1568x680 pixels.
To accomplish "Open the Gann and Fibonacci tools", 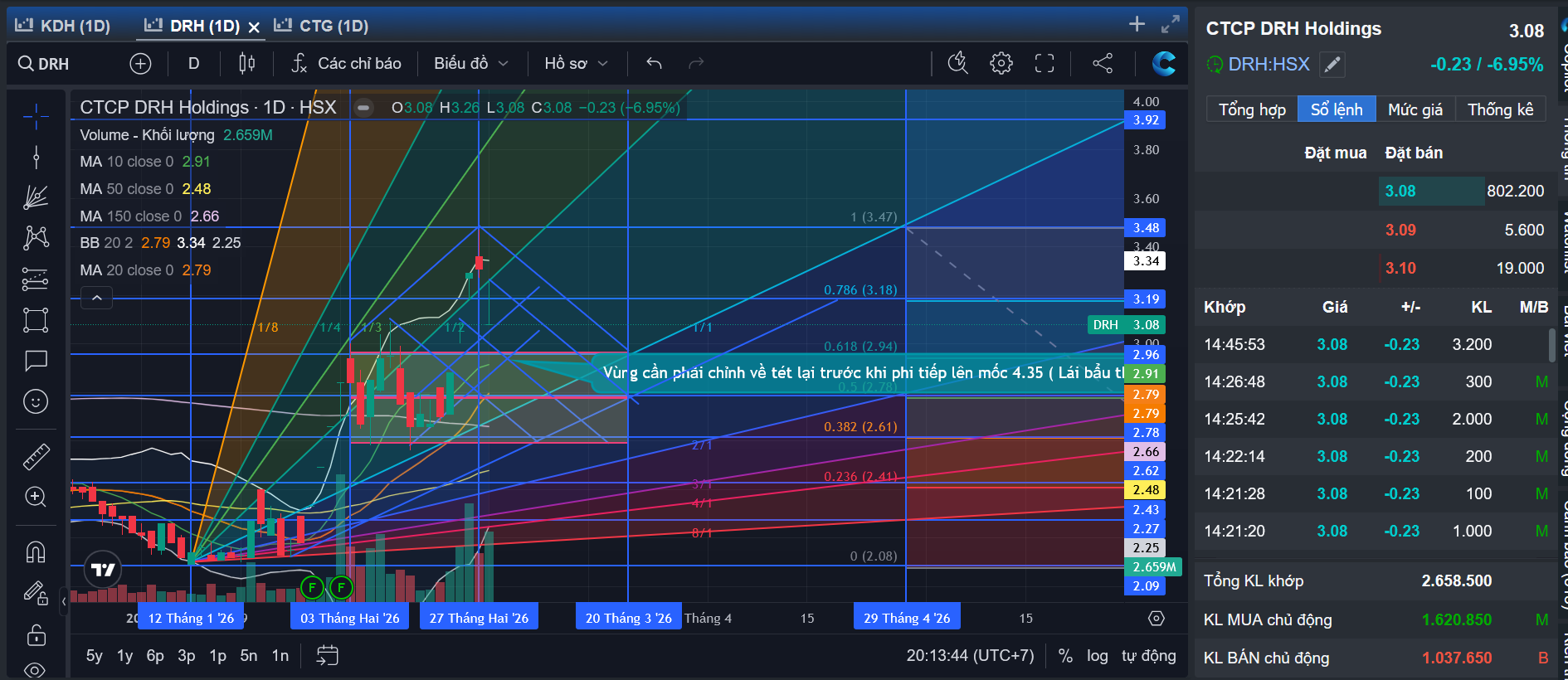I will (36, 197).
